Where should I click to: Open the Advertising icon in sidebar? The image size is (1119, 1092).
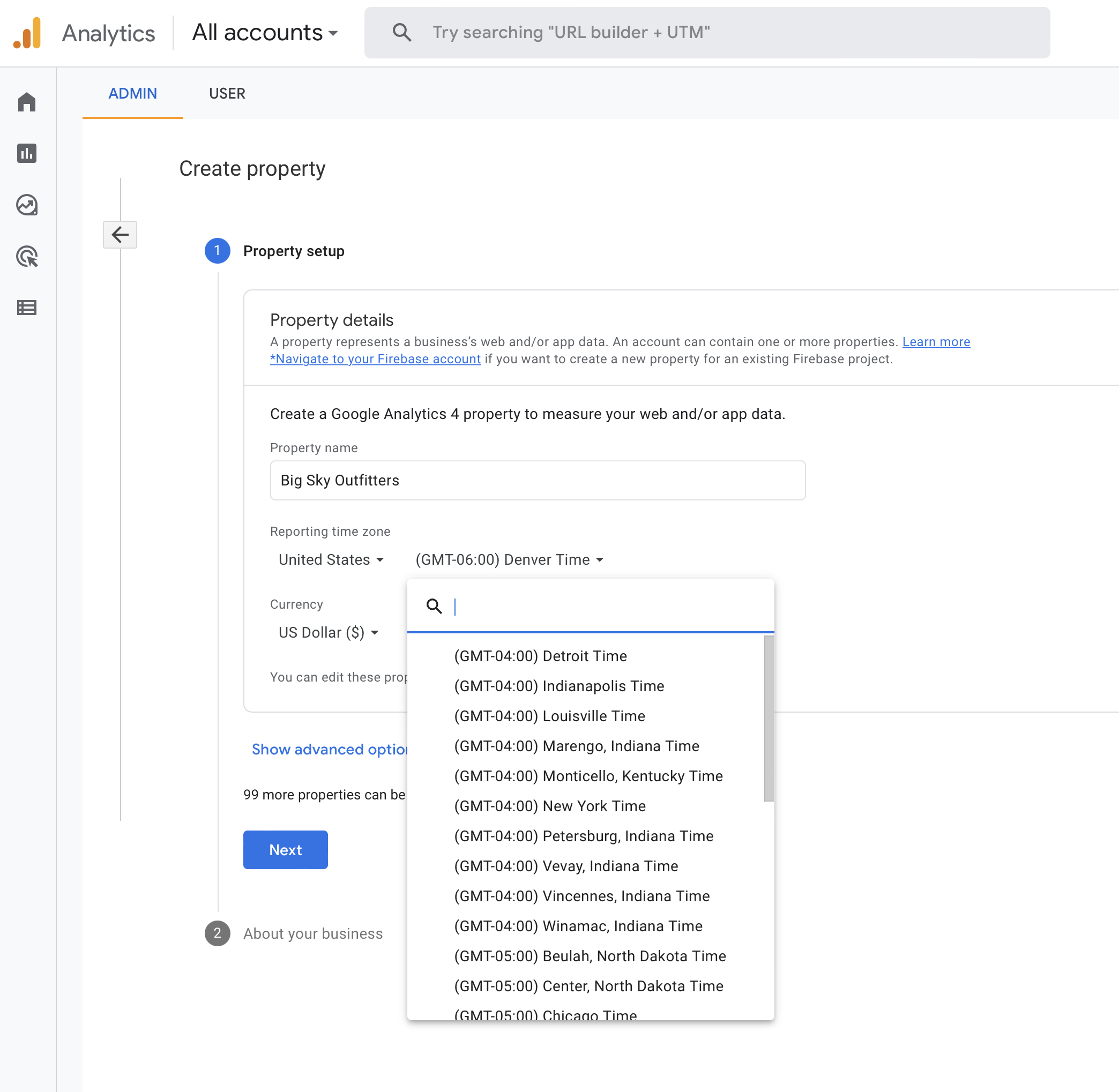[x=27, y=256]
